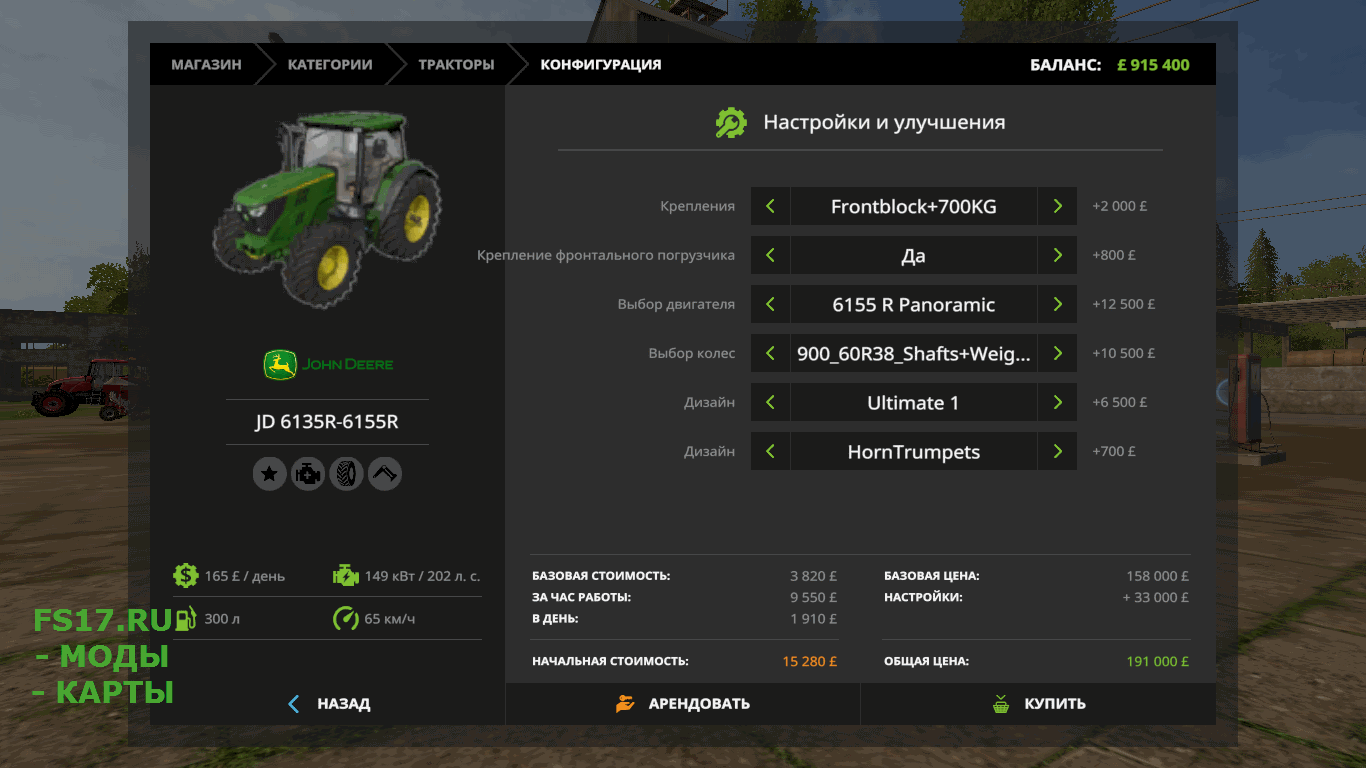Open the 900_60R38_Shafts wheel field
Viewport: 1366px width, 768px height.
(914, 353)
